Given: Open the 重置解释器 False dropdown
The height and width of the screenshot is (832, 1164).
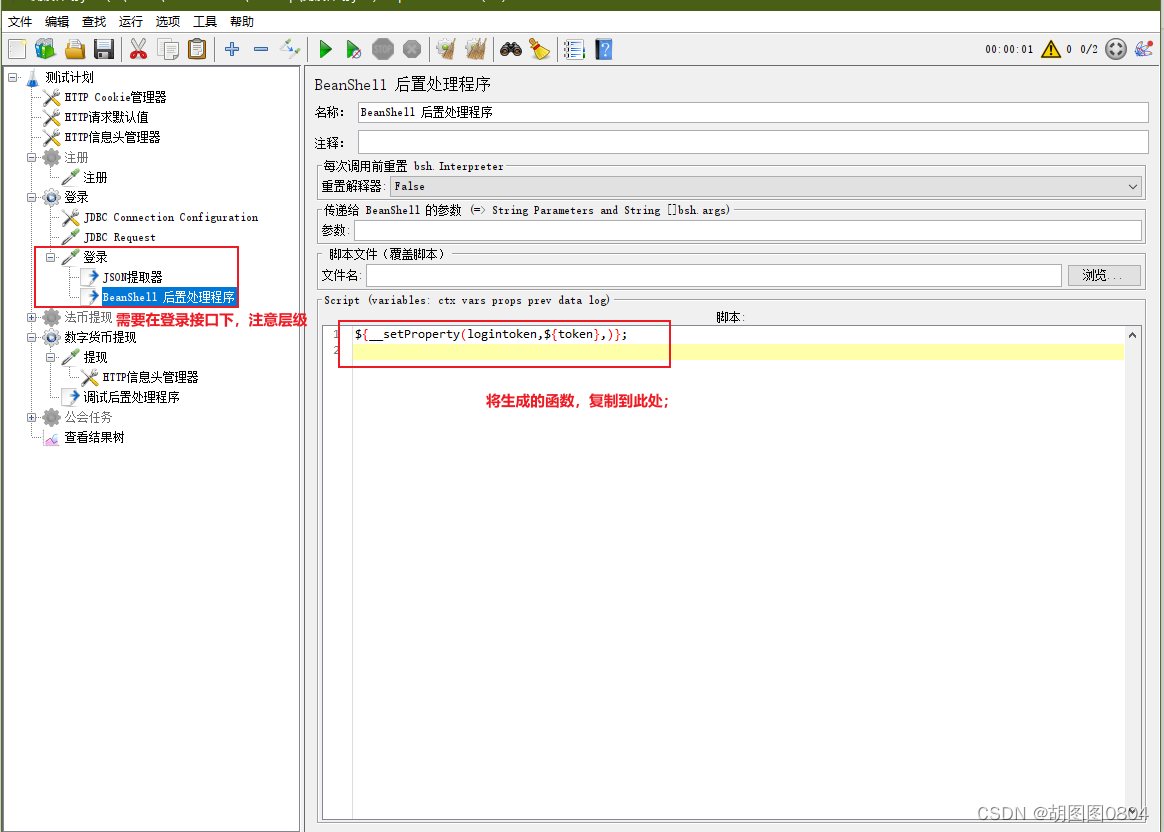Looking at the screenshot, I should tap(1130, 186).
